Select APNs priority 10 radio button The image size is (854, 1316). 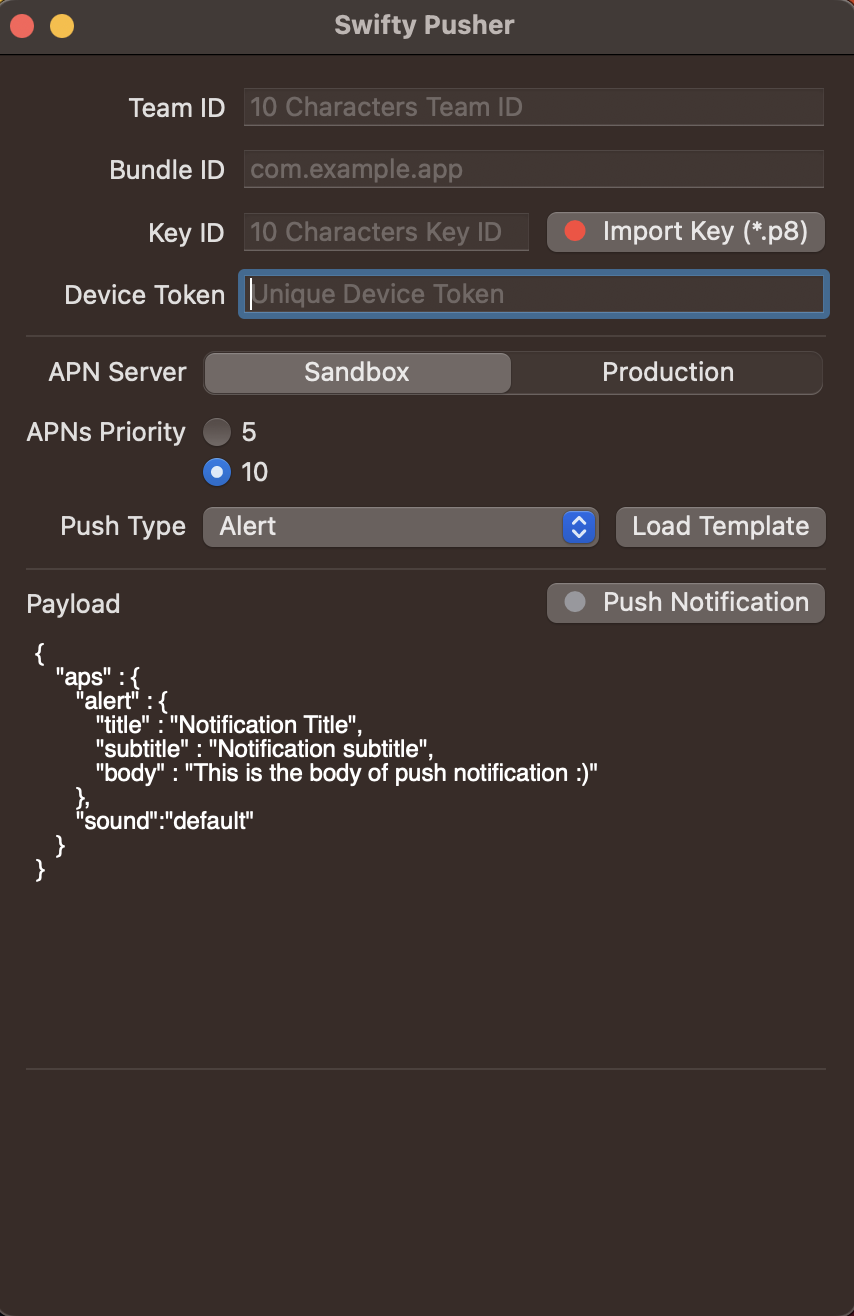(x=217, y=472)
